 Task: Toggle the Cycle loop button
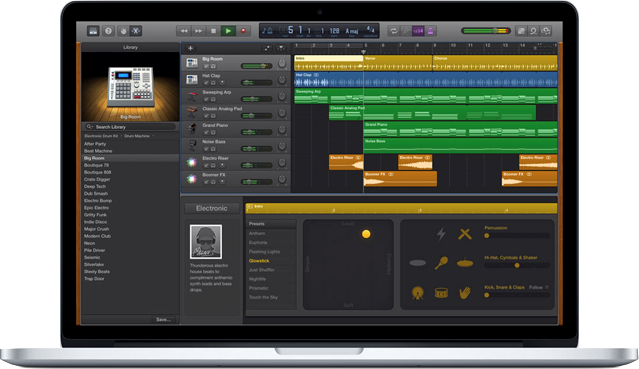coord(393,31)
